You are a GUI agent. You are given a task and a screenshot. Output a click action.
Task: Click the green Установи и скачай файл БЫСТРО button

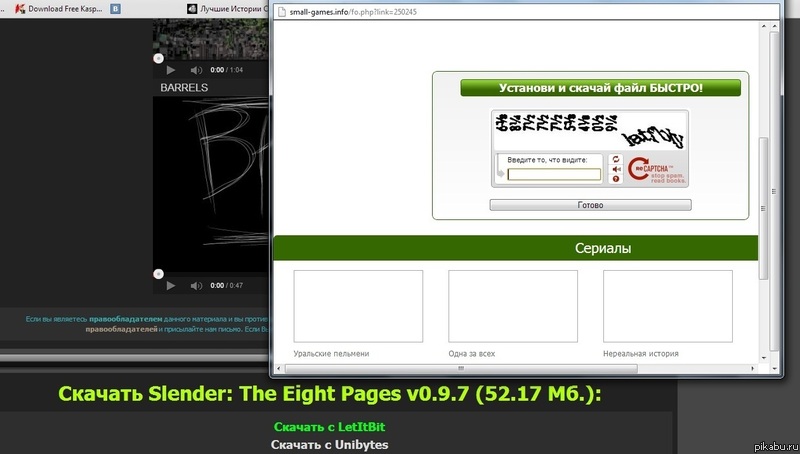(x=601, y=88)
